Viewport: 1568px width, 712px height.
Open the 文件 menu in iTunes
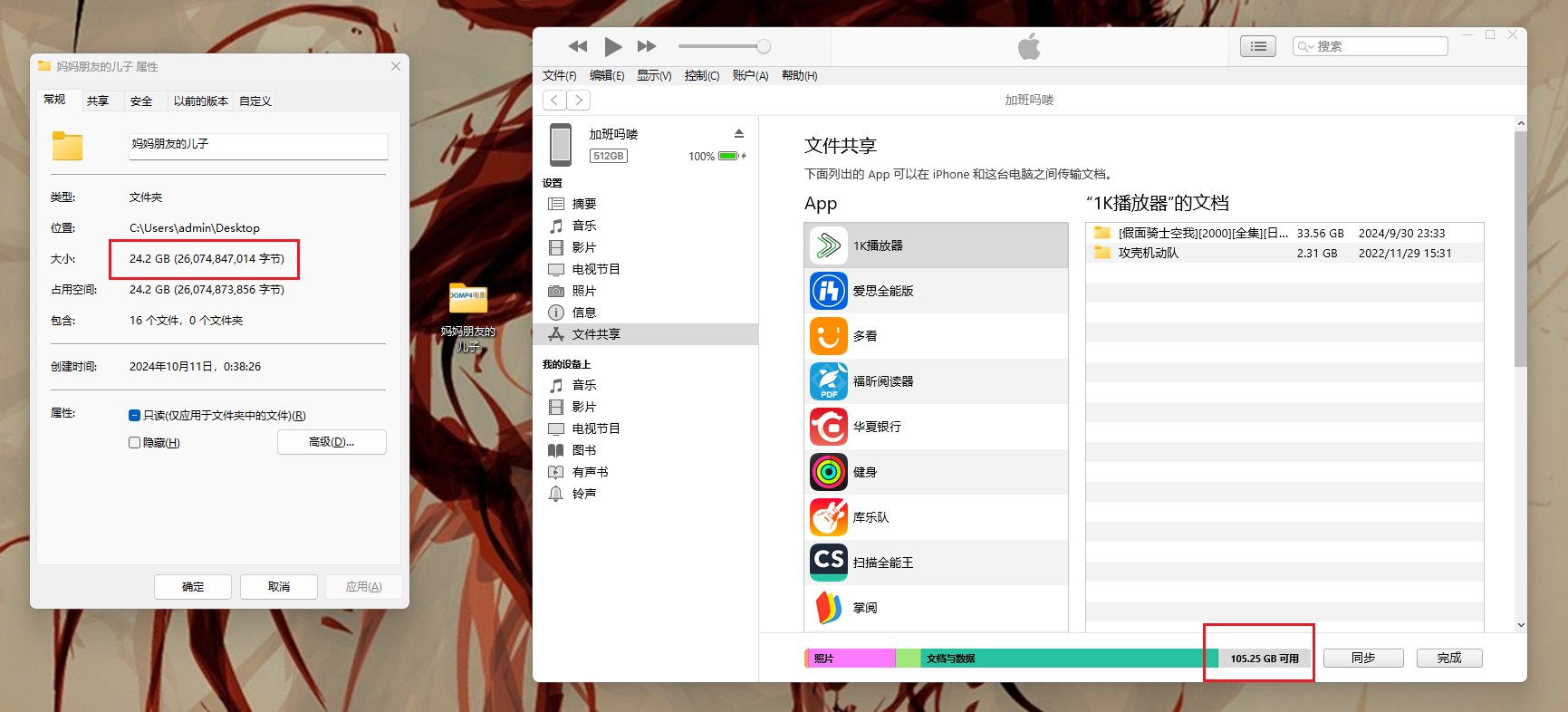click(559, 75)
